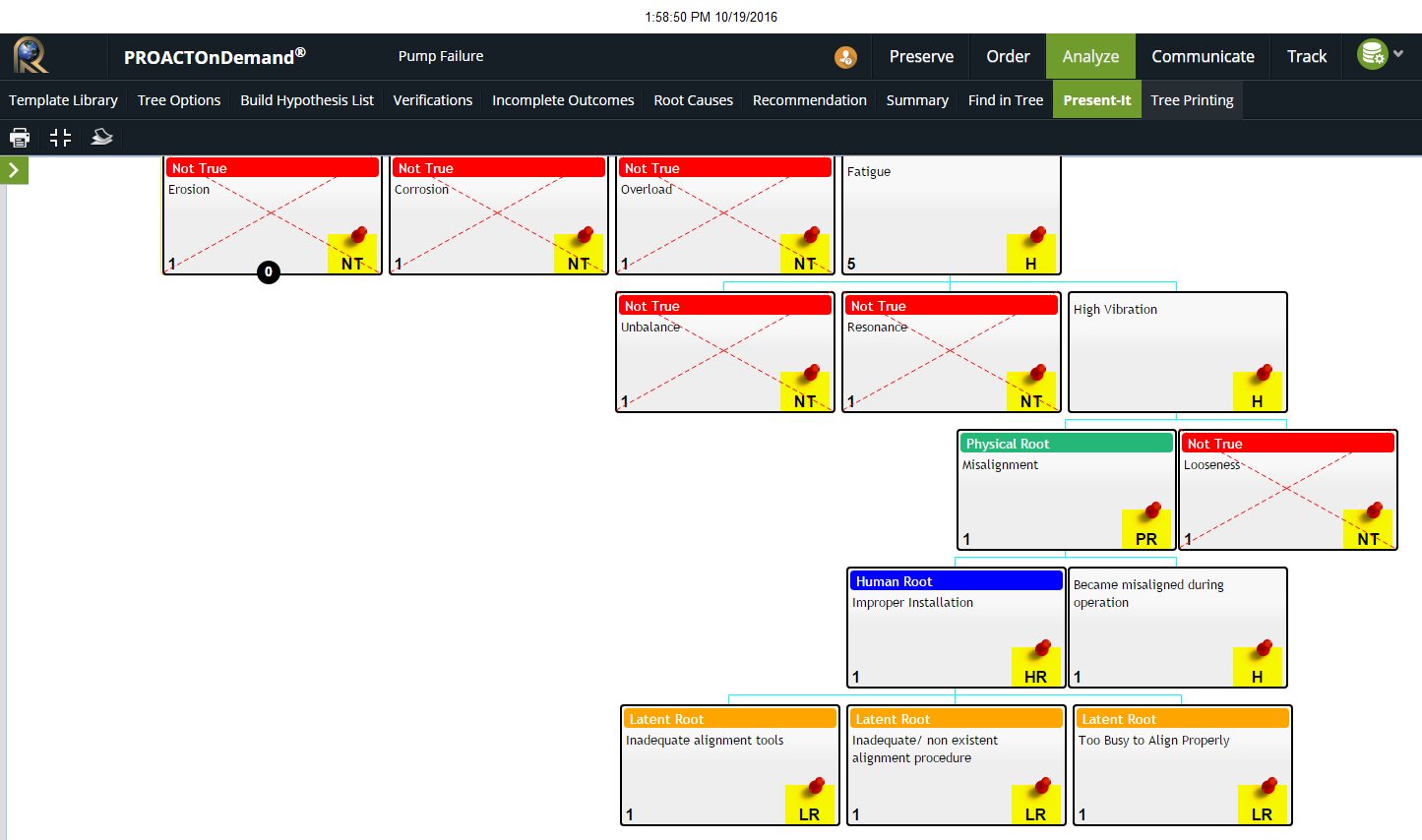Select the Overload node title
This screenshot has height=840, width=1422.
(647, 190)
